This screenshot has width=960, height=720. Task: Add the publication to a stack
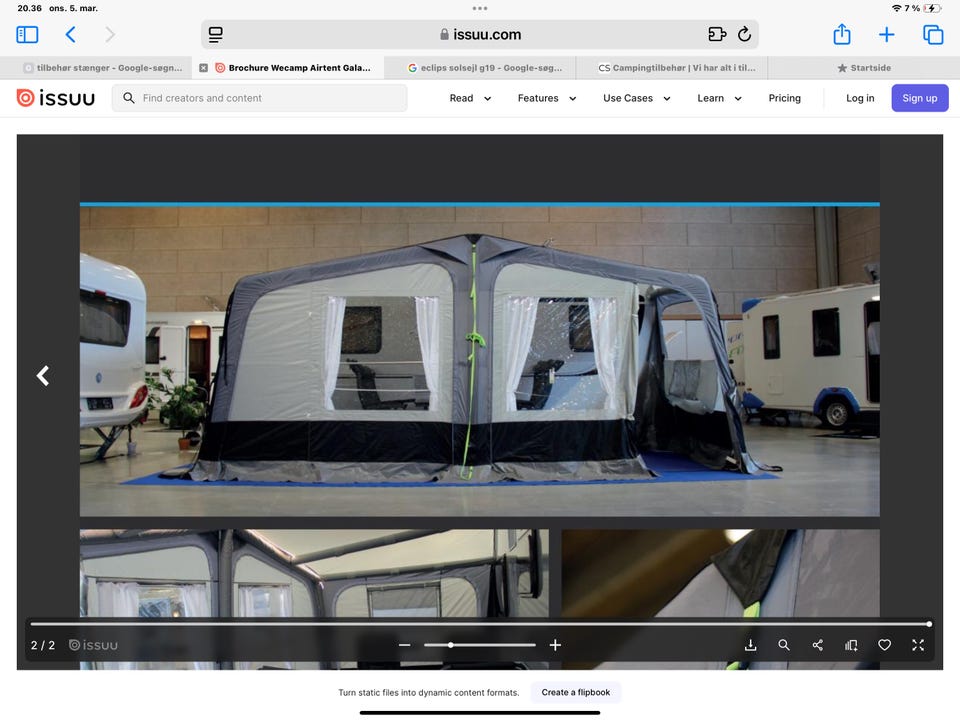click(851, 645)
